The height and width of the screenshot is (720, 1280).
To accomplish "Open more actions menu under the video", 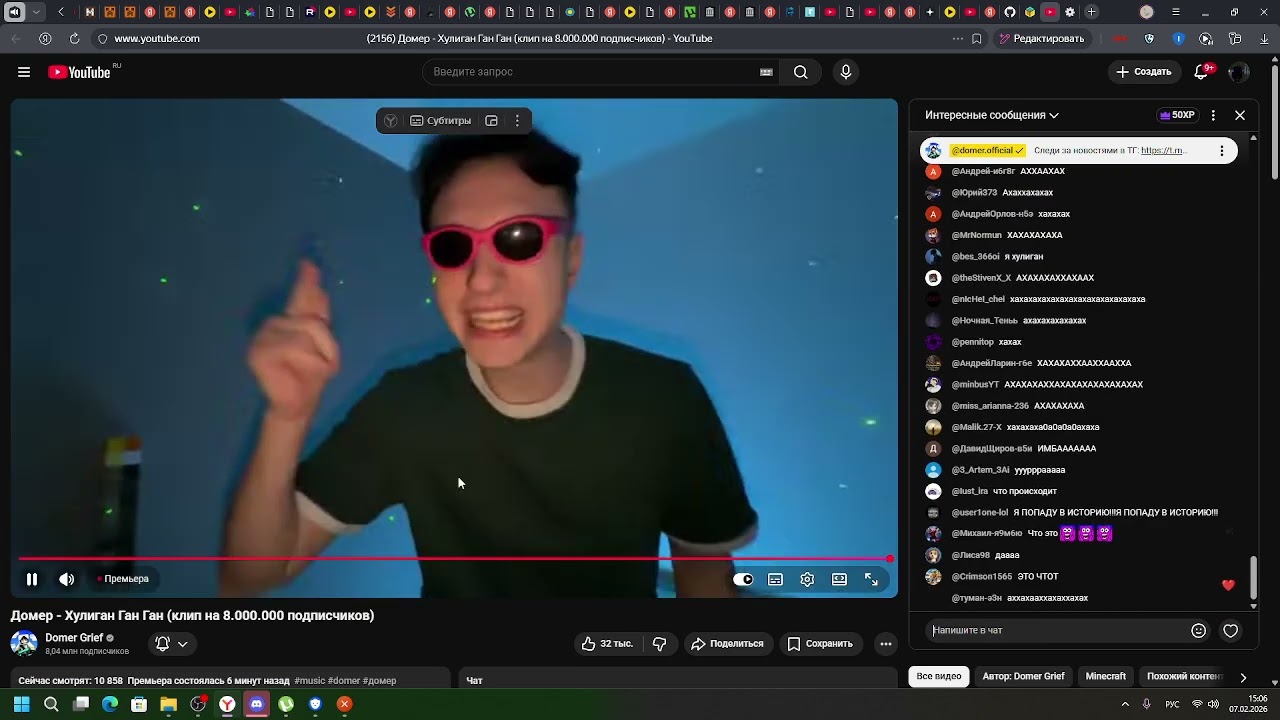I will click(x=886, y=644).
